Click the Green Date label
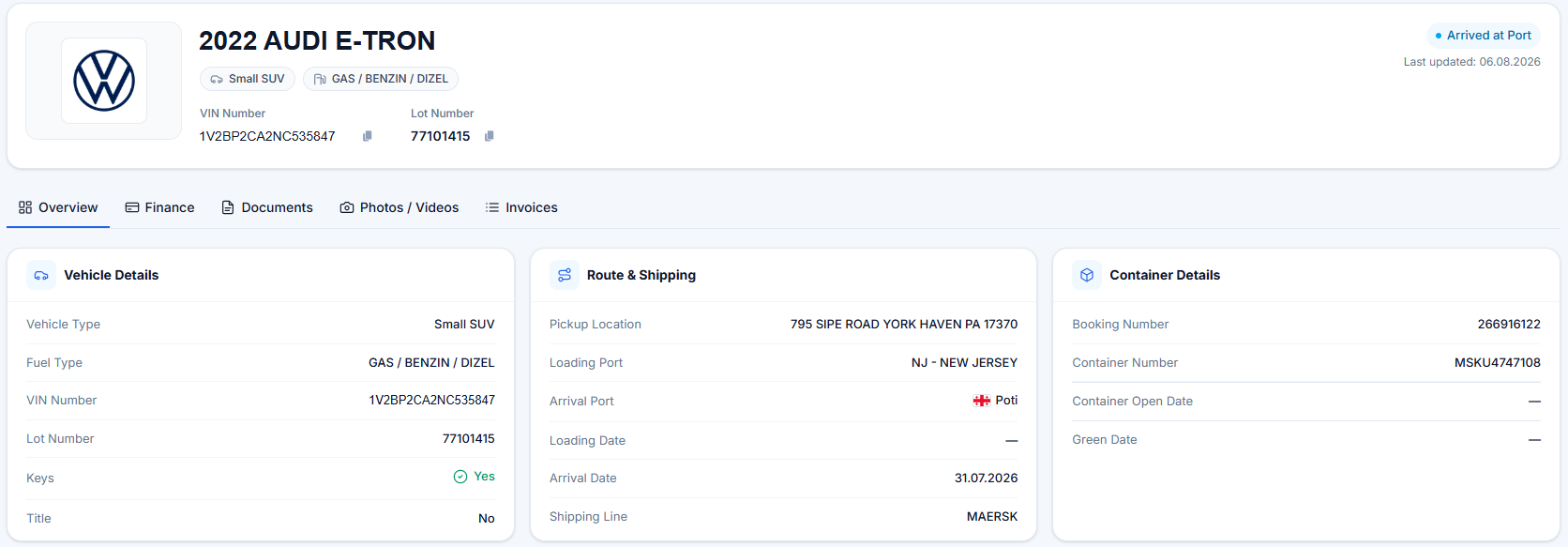Image resolution: width=1568 pixels, height=547 pixels. pos(1105,440)
